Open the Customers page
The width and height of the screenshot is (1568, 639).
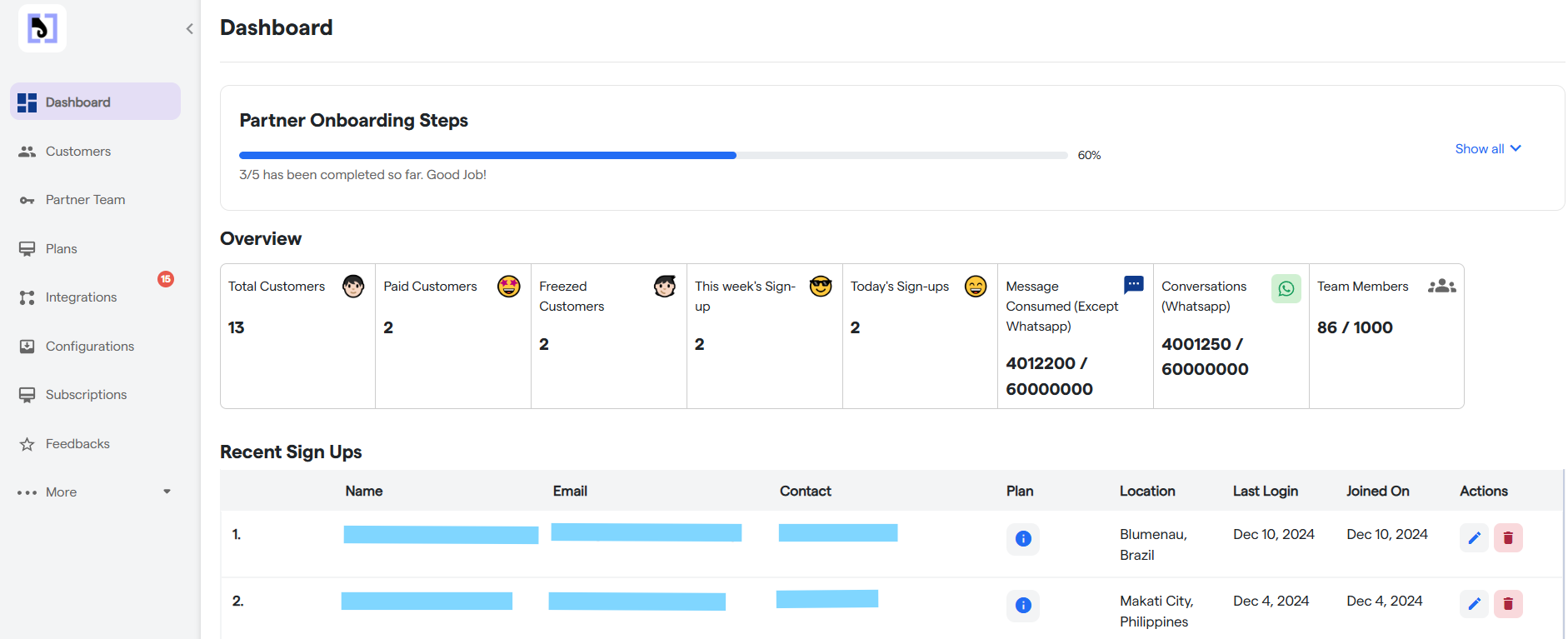coord(77,152)
